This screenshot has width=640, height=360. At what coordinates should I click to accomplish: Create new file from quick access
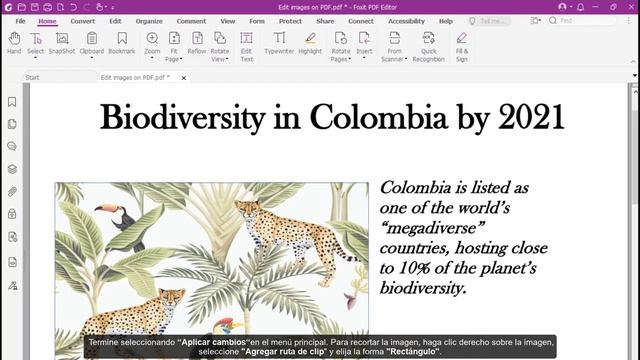click(60, 7)
